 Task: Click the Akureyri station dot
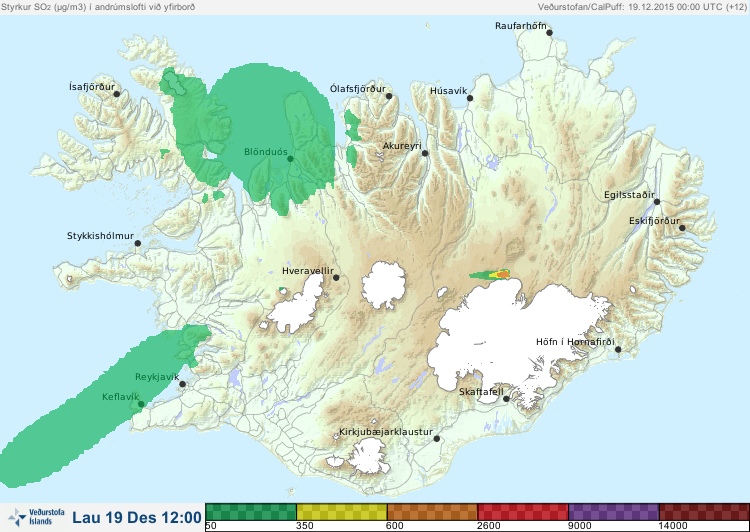425,153
